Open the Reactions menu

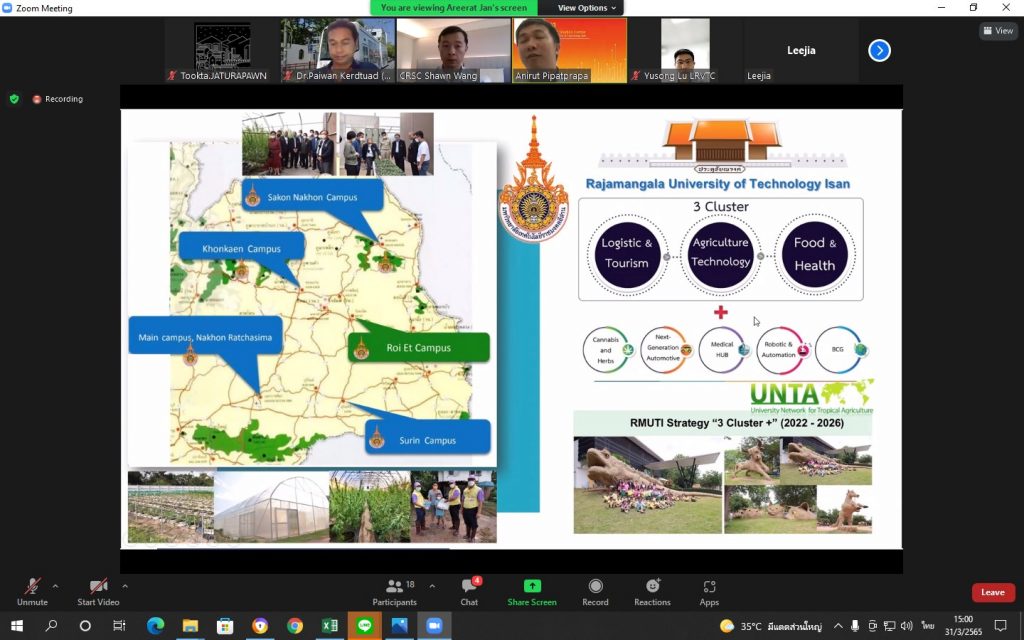tap(652, 591)
